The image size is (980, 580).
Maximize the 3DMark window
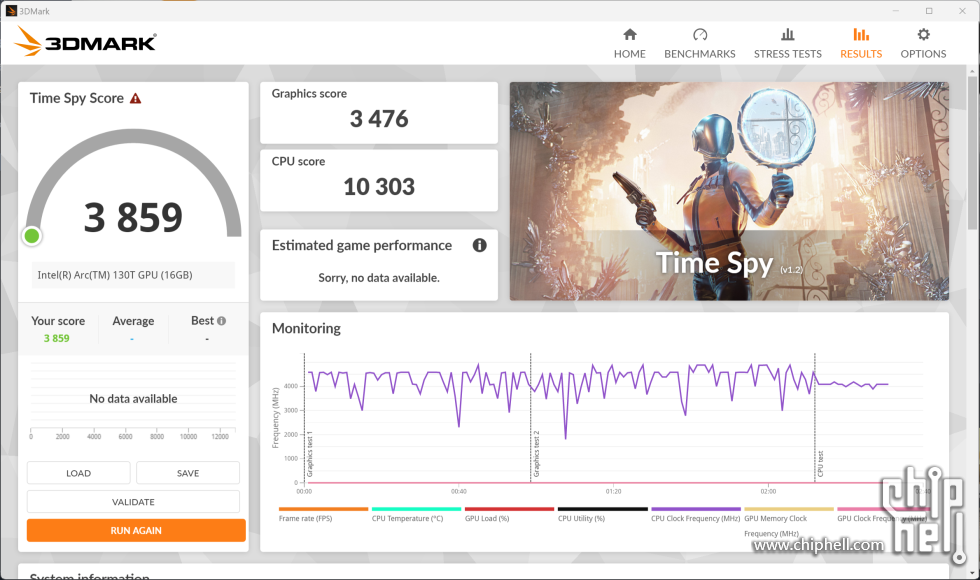coord(929,11)
